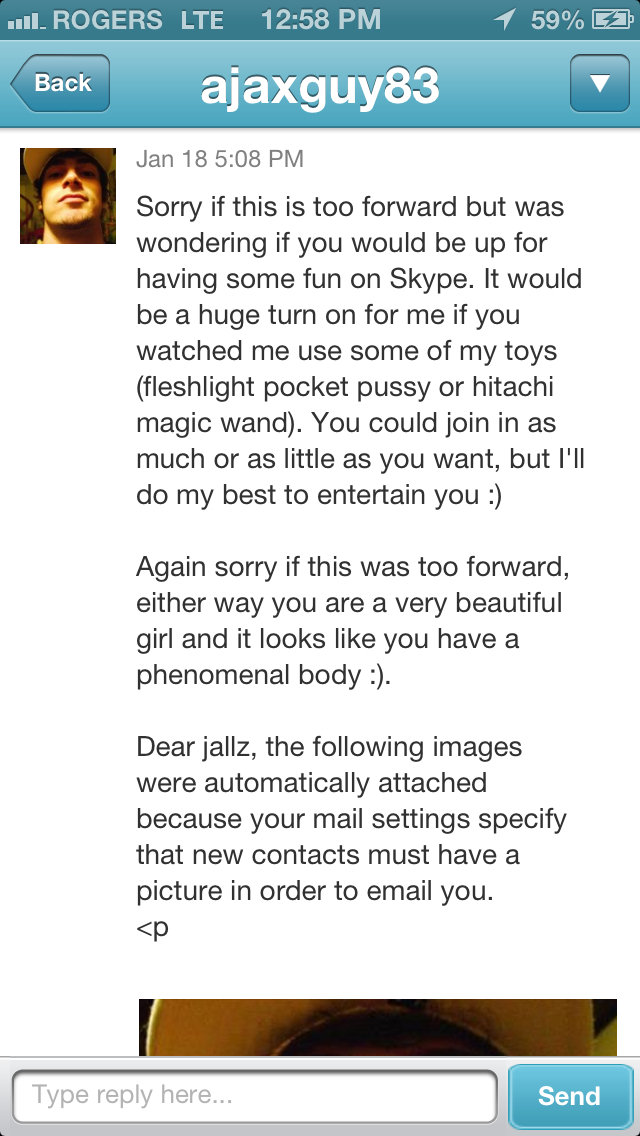Expand the conversation options disclosure triangle
Viewport: 640px width, 1136px height.
[x=600, y=84]
